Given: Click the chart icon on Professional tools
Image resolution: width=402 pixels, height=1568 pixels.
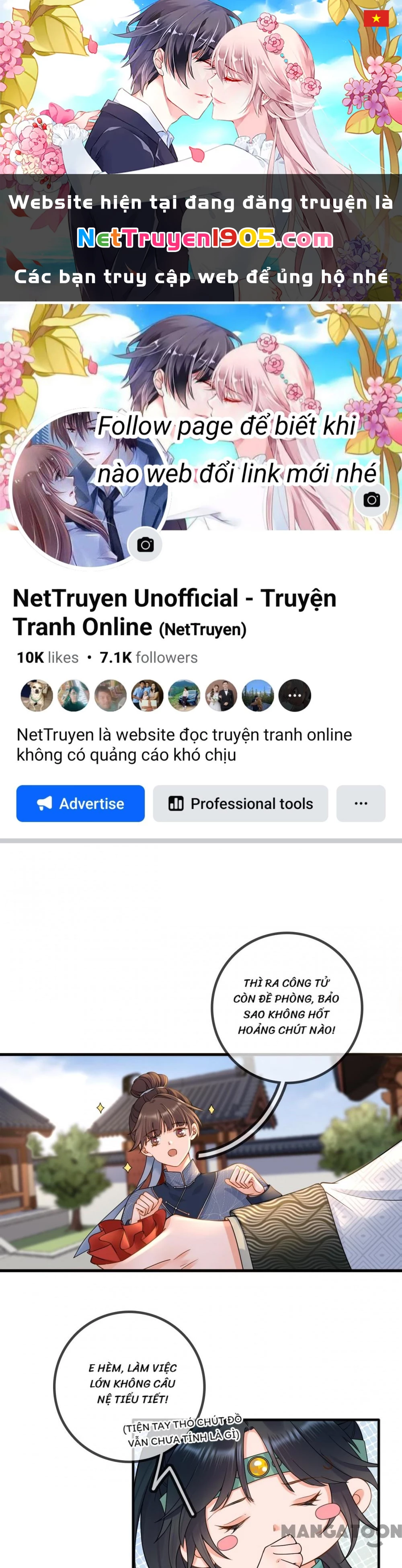Looking at the screenshot, I should click(x=176, y=803).
